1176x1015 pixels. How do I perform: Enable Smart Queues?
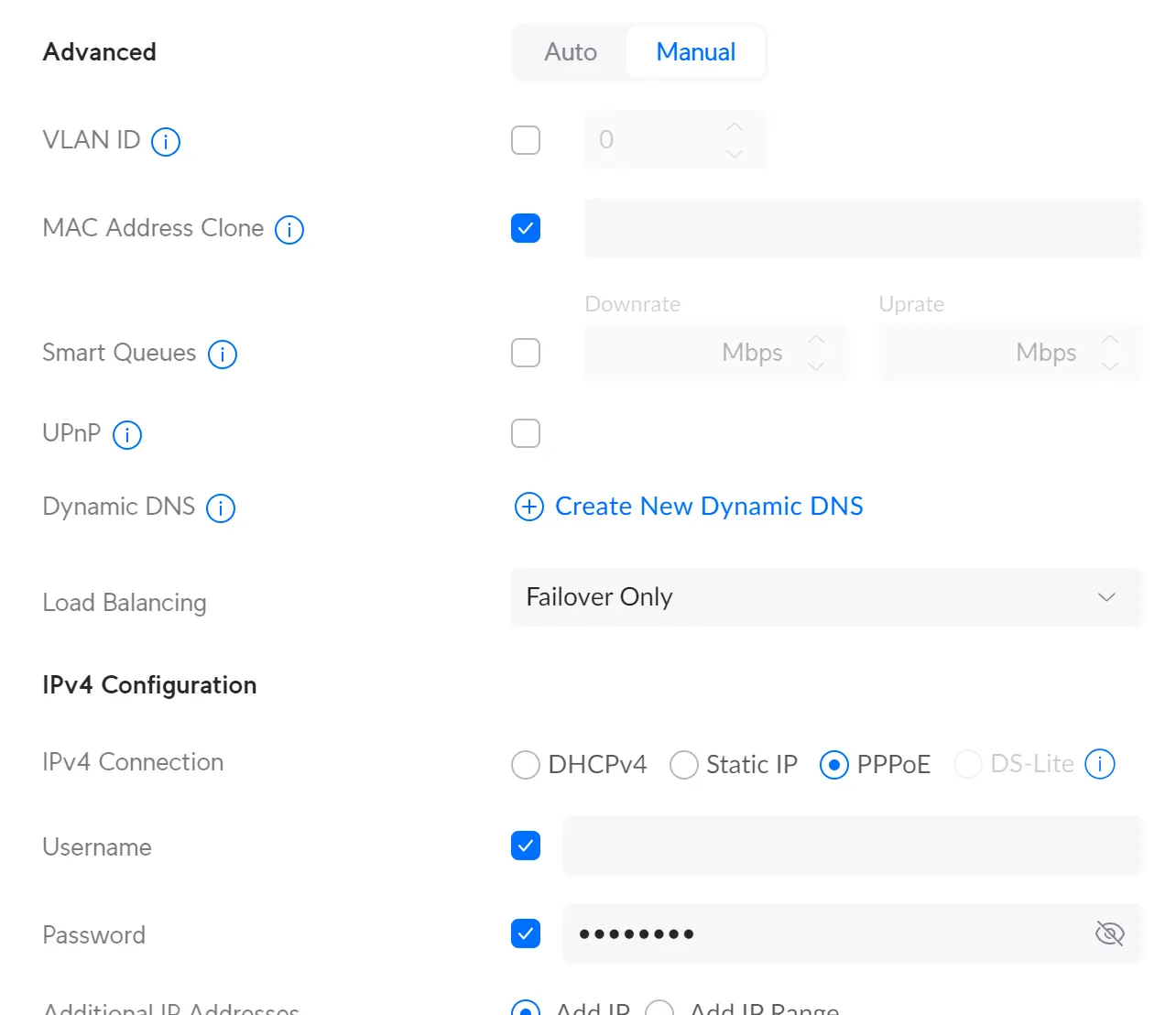[x=526, y=353]
